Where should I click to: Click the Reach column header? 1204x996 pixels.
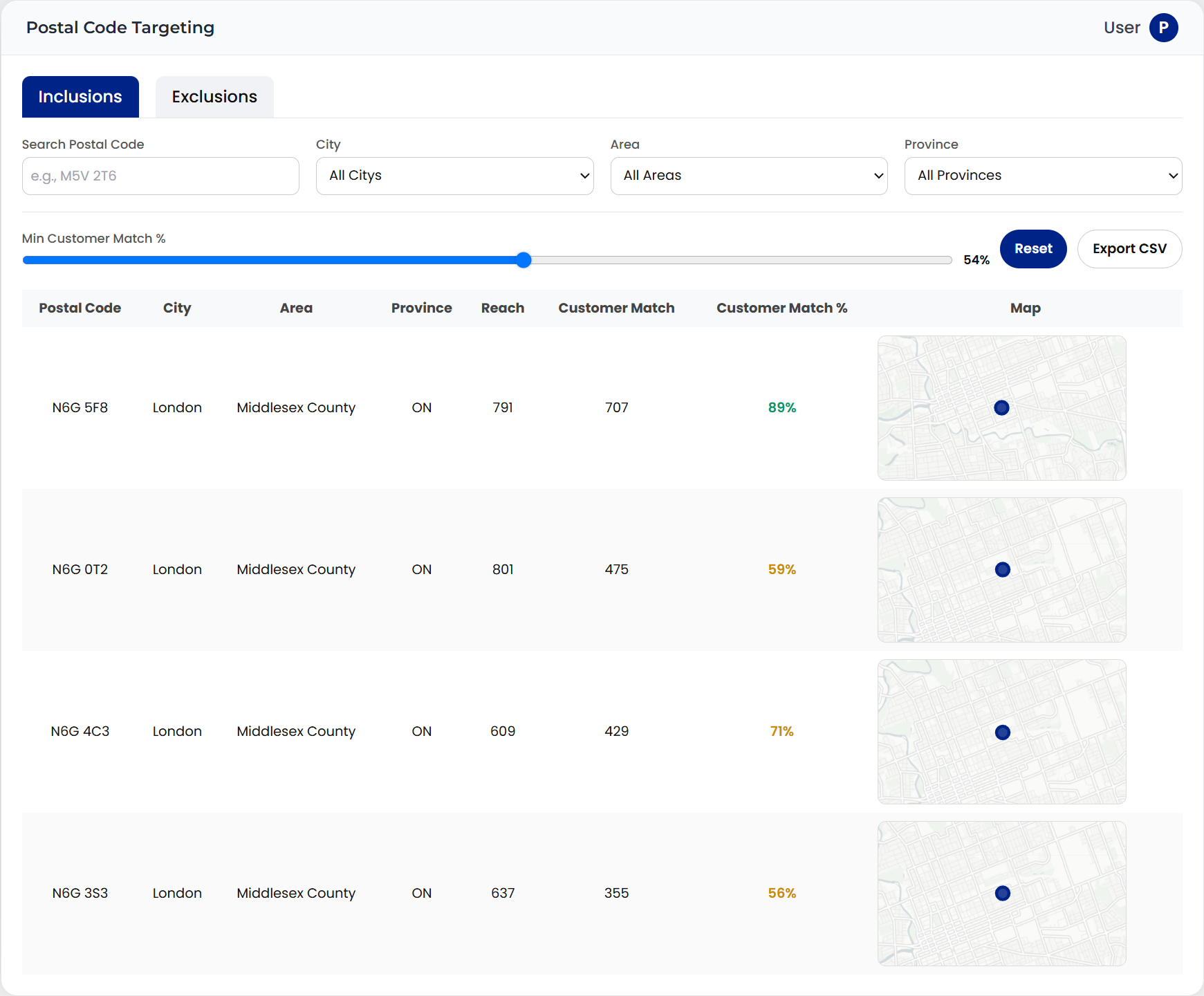503,308
